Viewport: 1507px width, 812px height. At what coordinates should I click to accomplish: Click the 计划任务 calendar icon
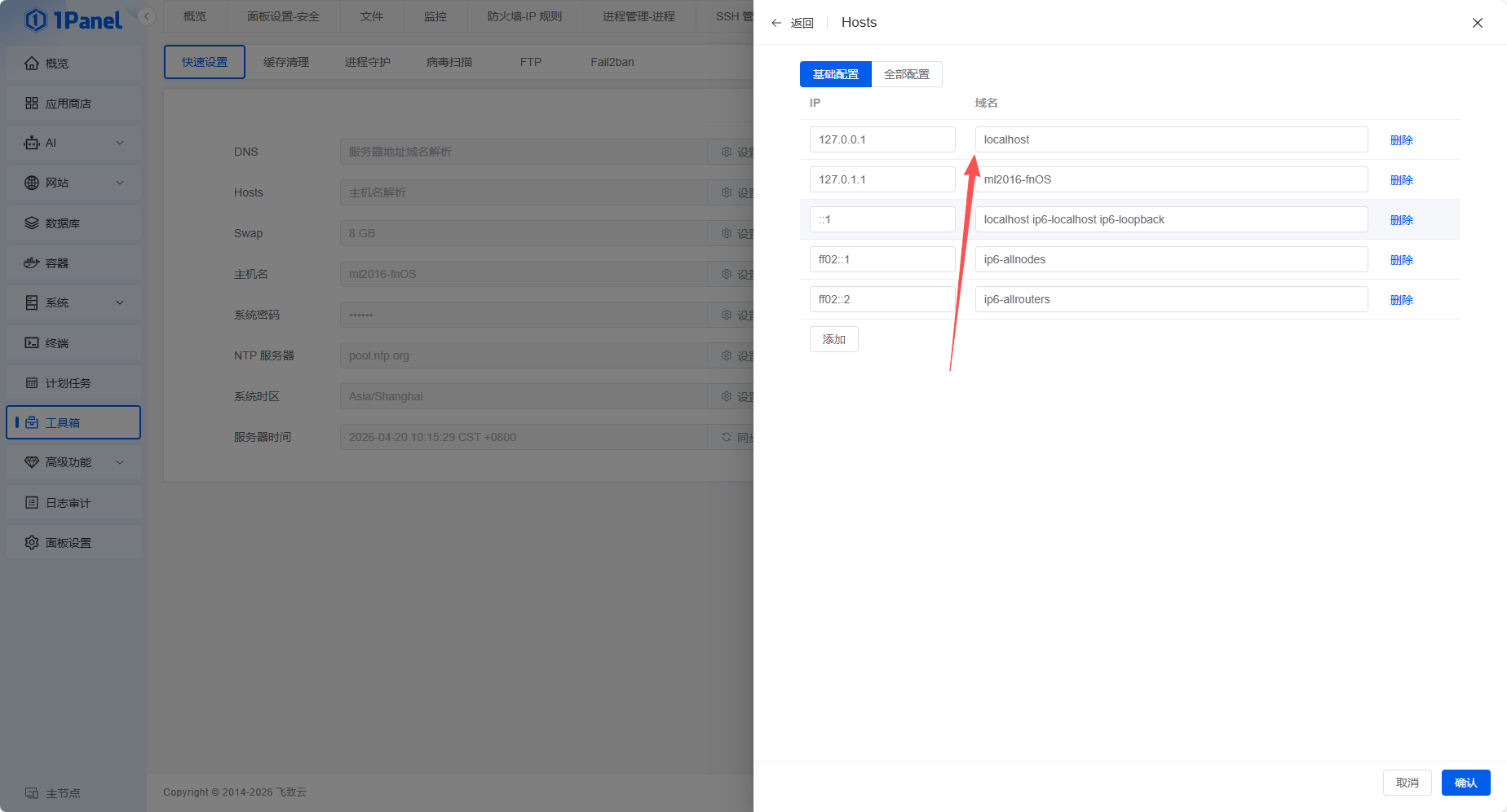(x=32, y=382)
